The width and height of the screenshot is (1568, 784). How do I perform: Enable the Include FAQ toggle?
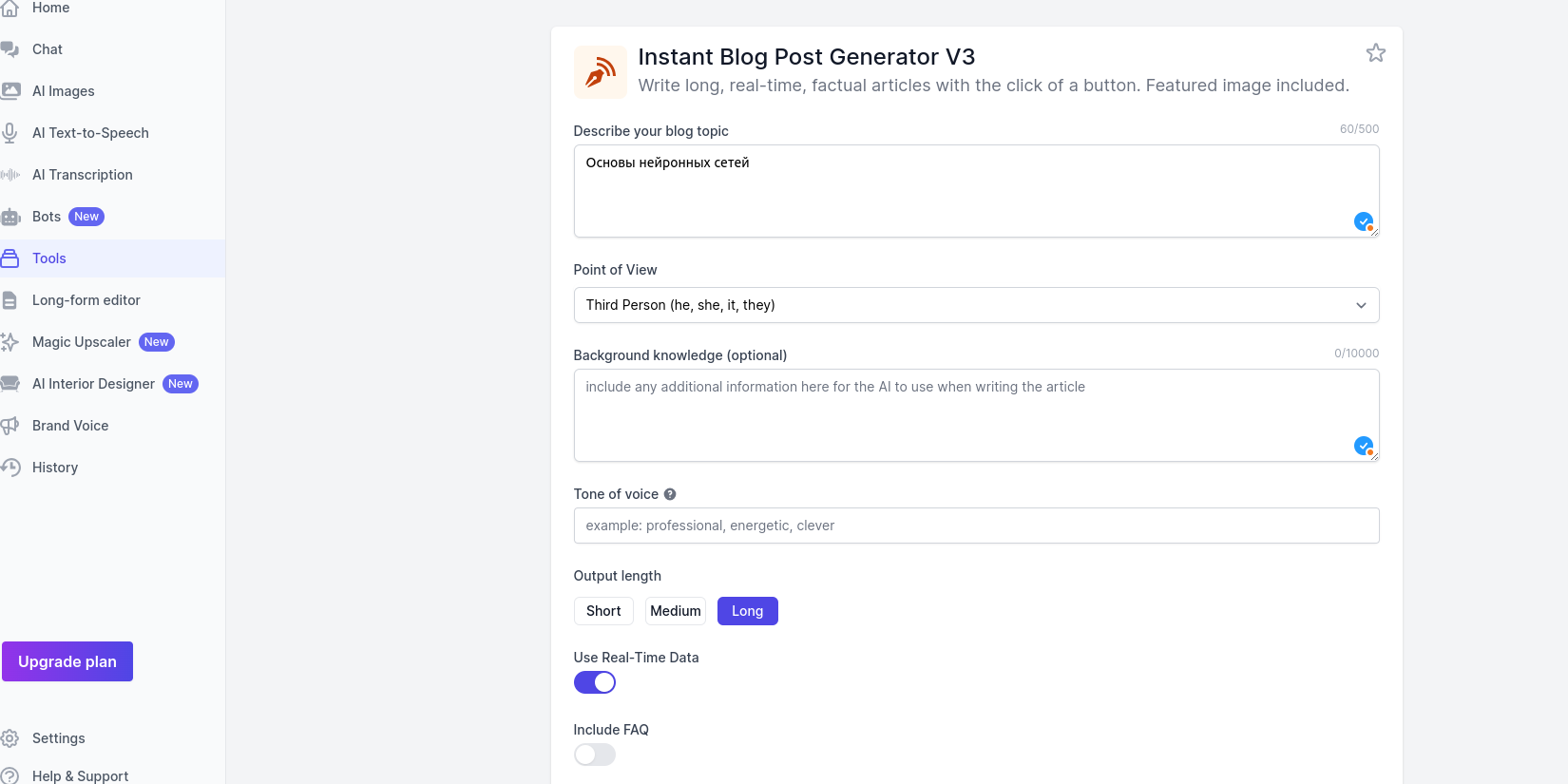pos(595,755)
